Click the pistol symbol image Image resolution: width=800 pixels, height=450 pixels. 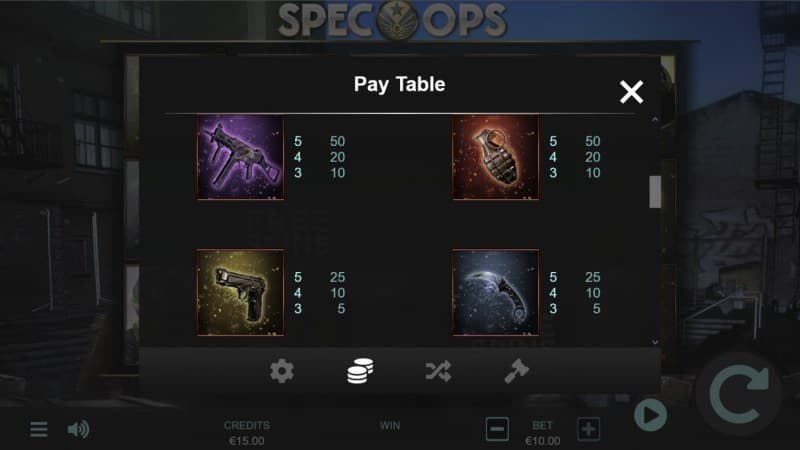pyautogui.click(x=240, y=292)
